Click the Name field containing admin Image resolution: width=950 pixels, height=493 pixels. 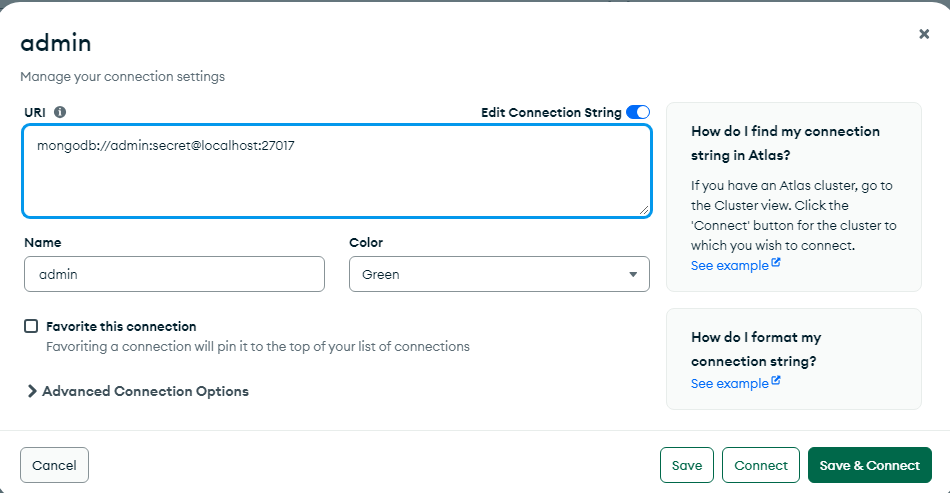point(174,274)
